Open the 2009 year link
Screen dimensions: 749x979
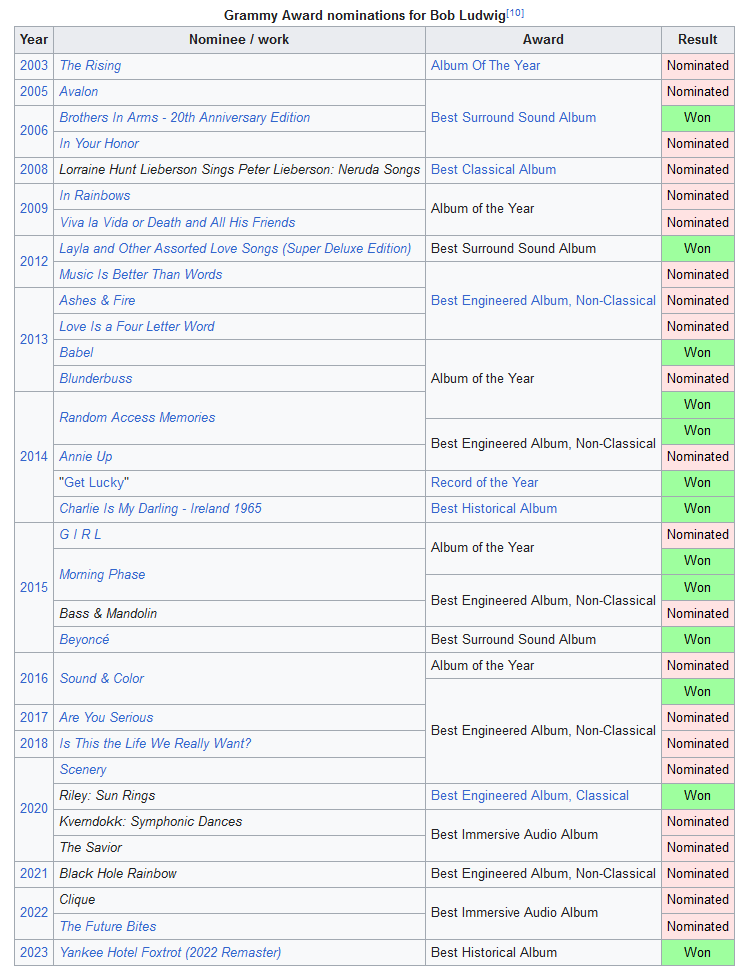click(34, 209)
